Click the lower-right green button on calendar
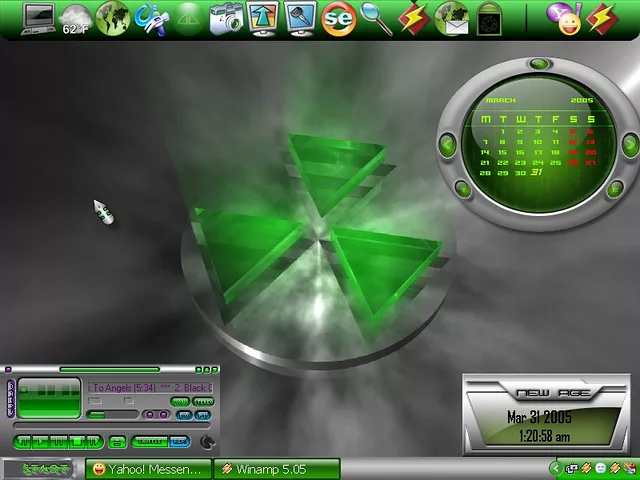640x480 pixels. 615,189
